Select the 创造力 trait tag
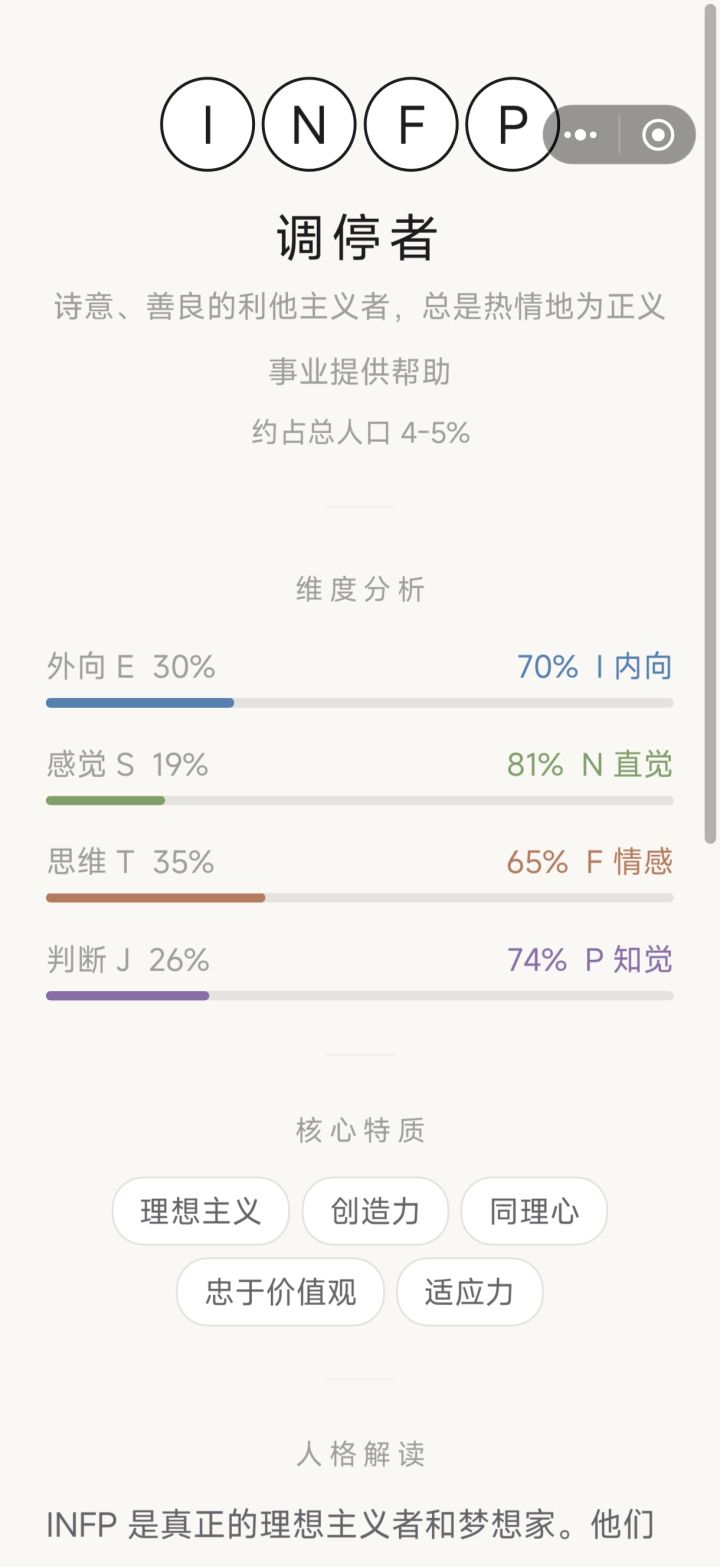The height and width of the screenshot is (1567, 720). click(x=375, y=1211)
